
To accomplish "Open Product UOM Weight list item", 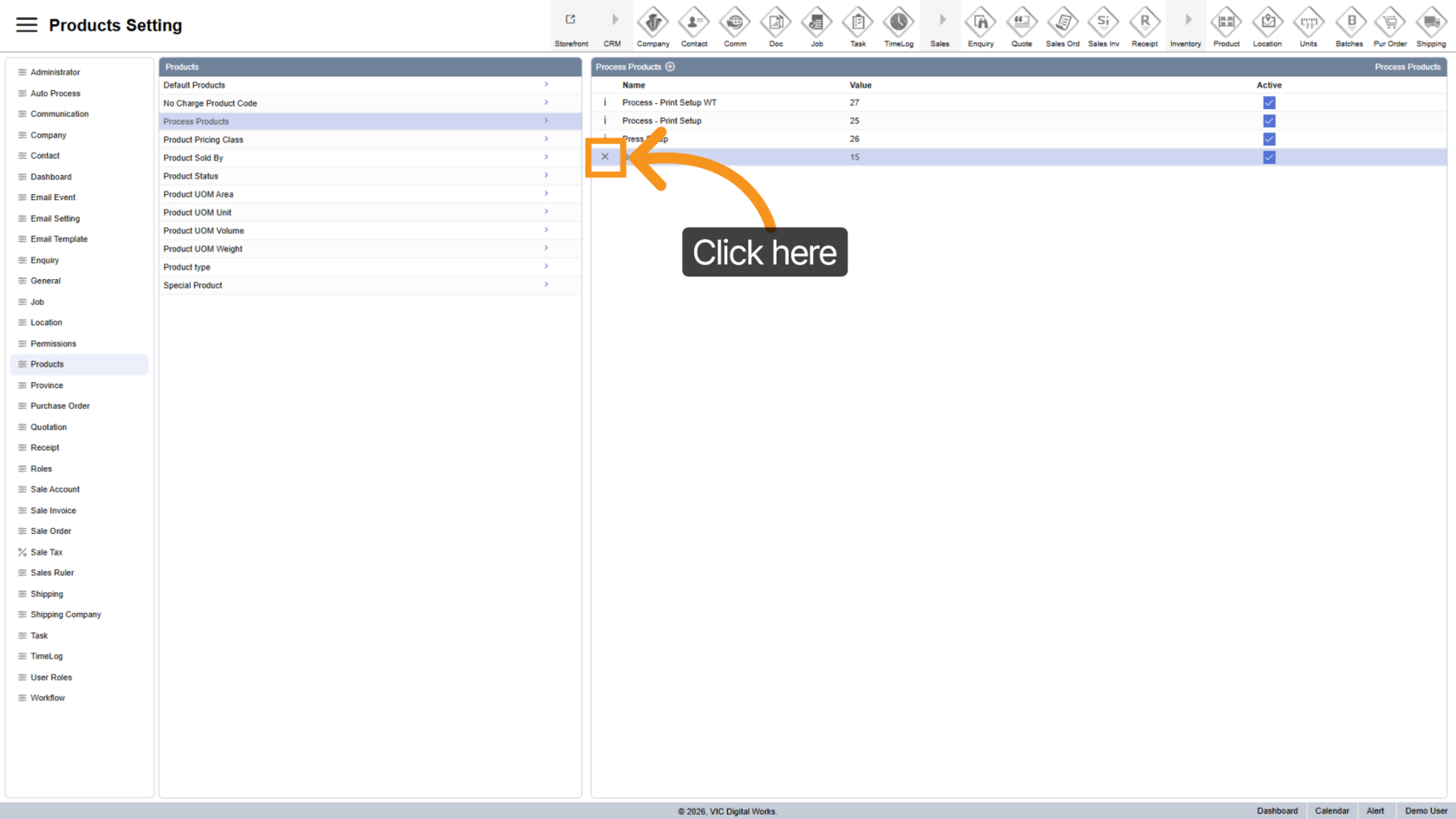I will coord(370,249).
